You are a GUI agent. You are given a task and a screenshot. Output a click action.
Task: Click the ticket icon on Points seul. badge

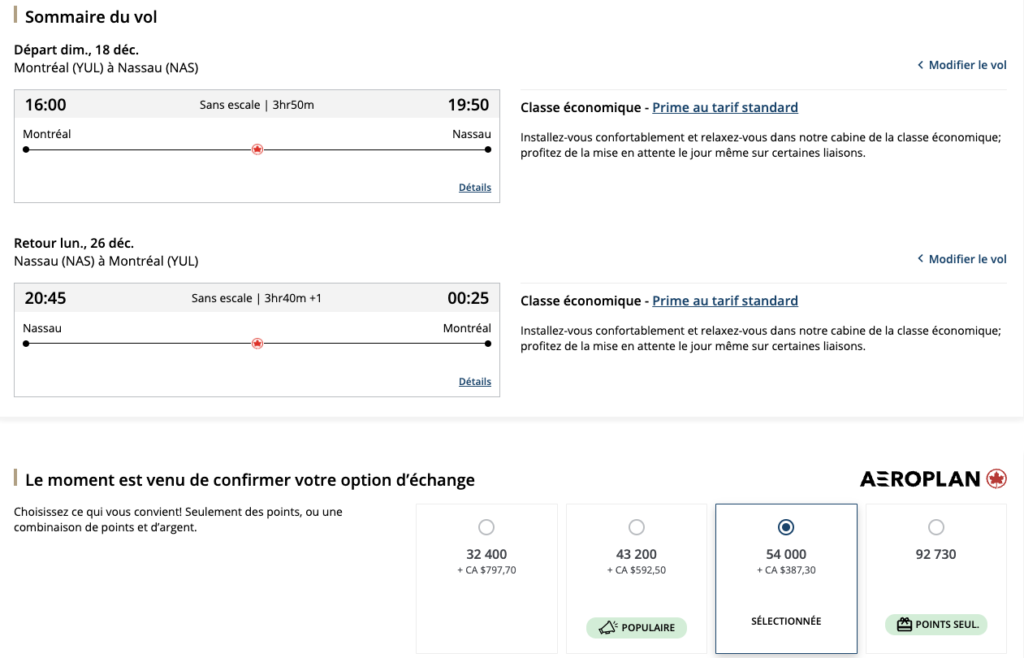(x=905, y=625)
